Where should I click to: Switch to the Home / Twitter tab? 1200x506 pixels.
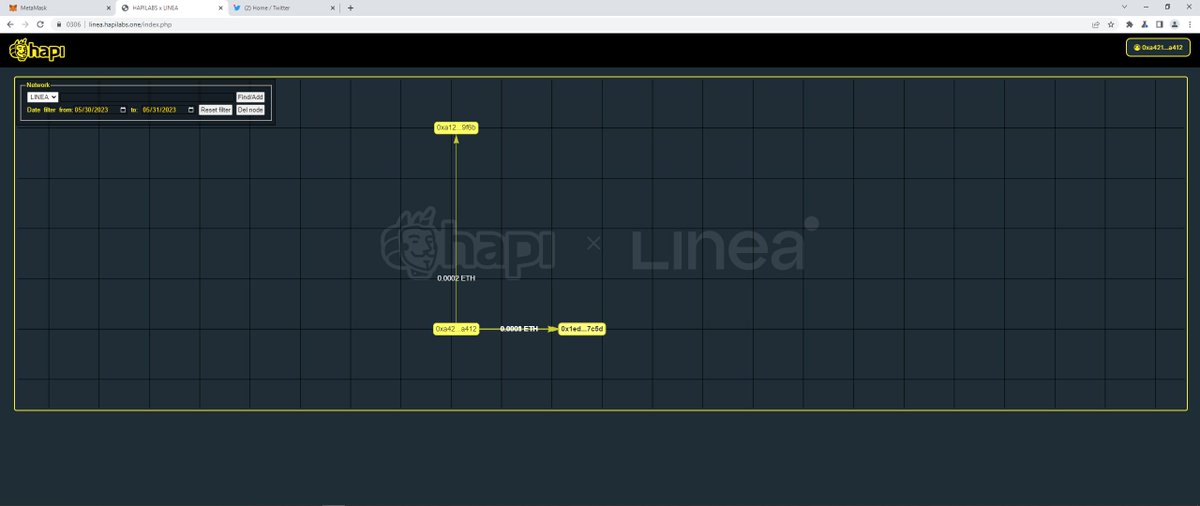(283, 7)
